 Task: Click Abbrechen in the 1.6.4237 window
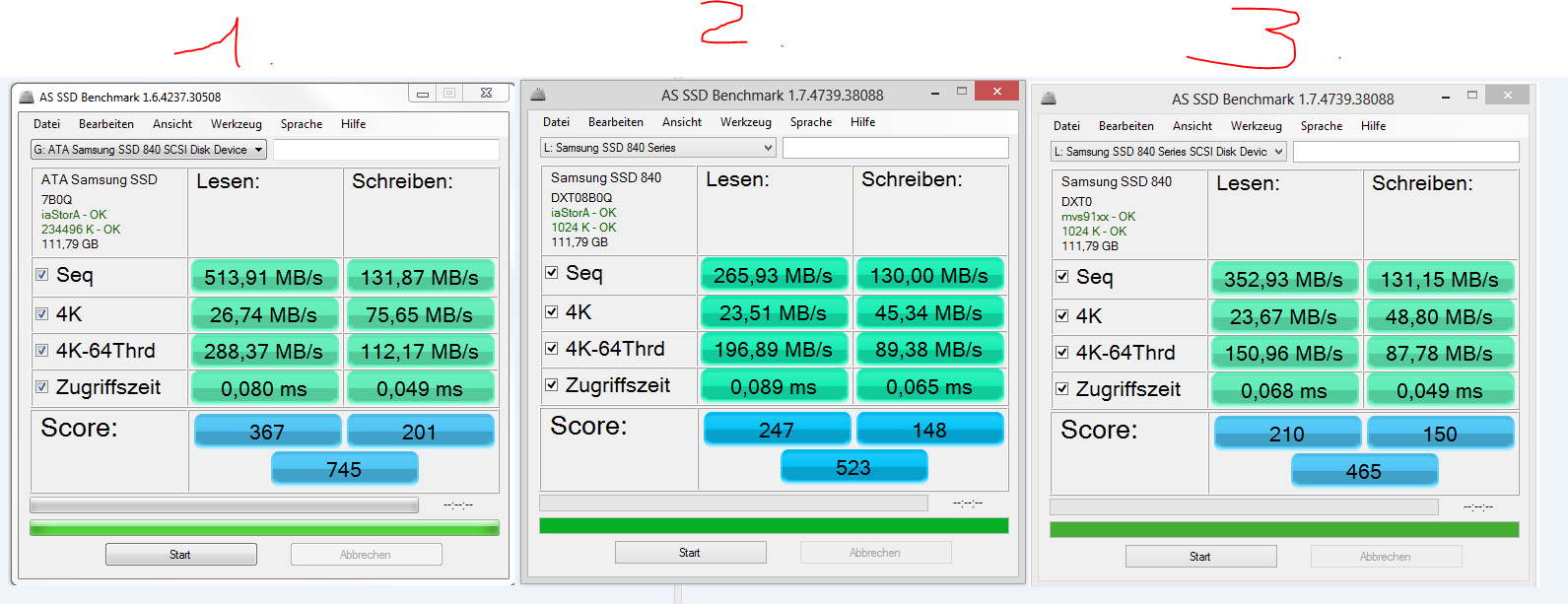[x=366, y=555]
